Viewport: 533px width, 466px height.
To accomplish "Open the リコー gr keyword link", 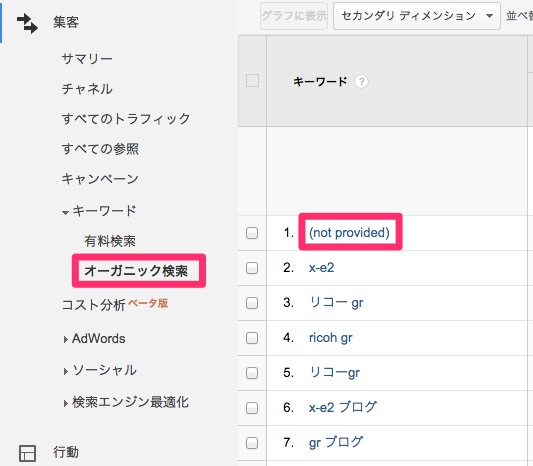I will click(336, 303).
